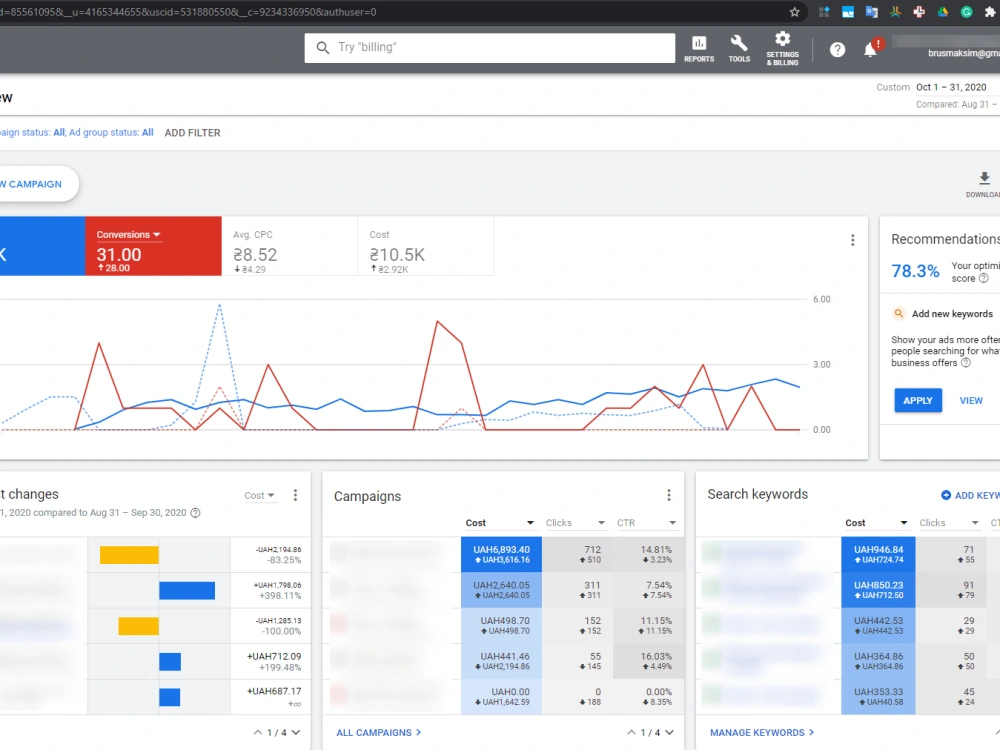Click the Google Drive extension icon
The image size is (1000, 750).
pos(943,12)
